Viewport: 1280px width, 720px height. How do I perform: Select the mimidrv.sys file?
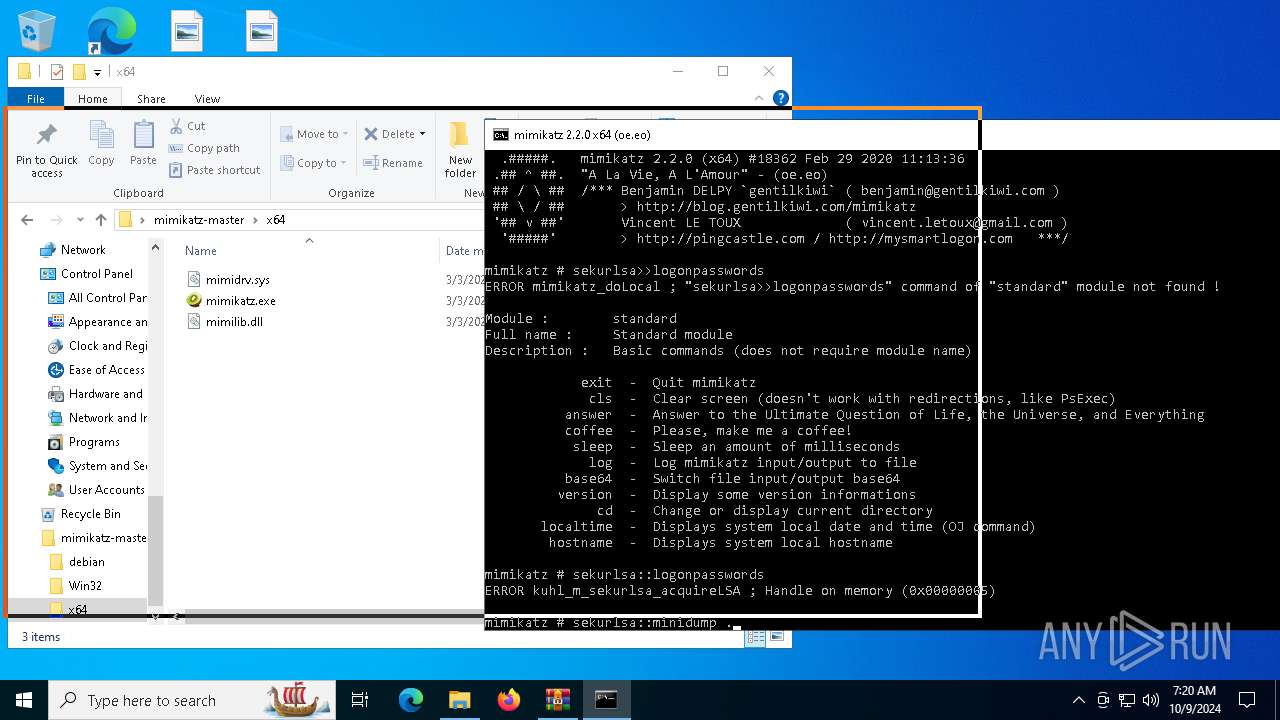[238, 280]
